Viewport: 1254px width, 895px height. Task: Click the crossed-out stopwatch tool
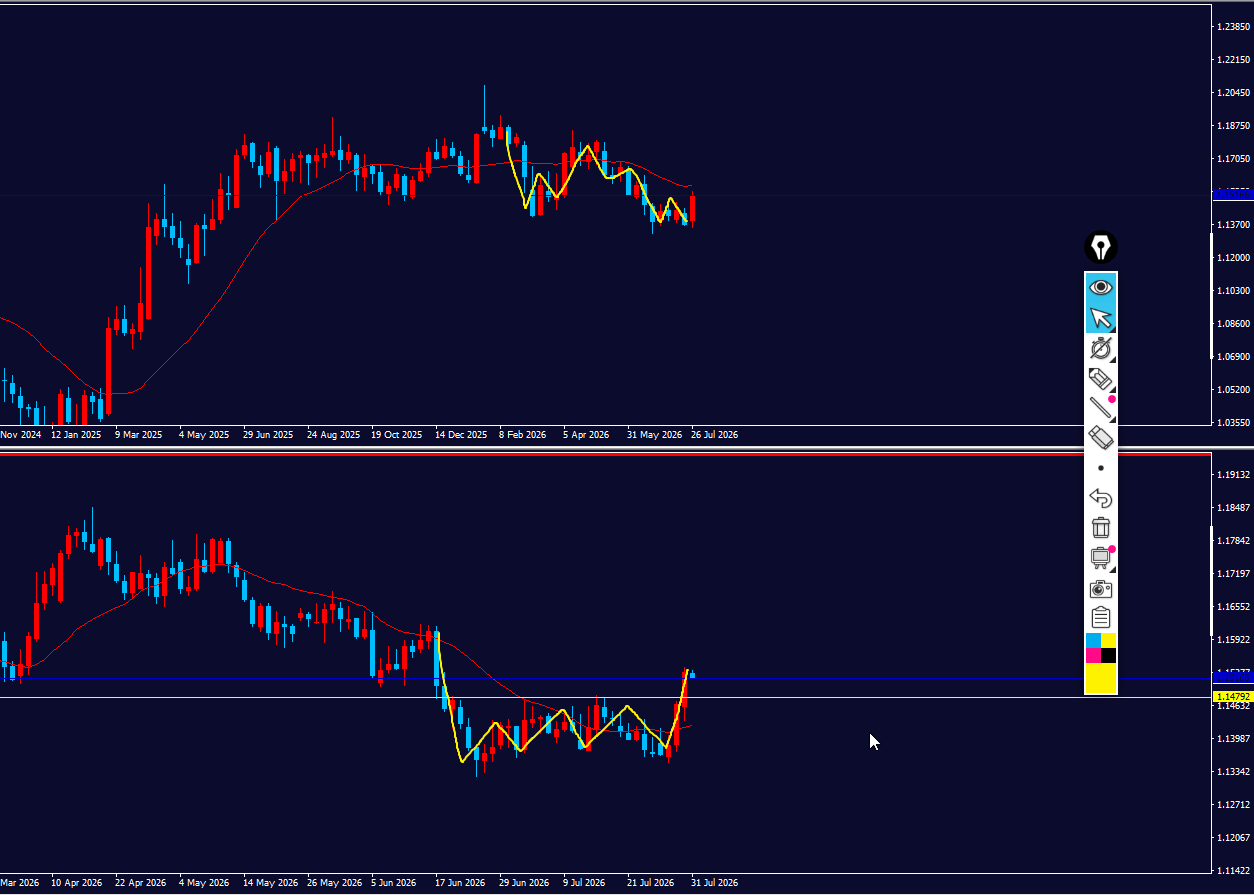click(x=1101, y=349)
